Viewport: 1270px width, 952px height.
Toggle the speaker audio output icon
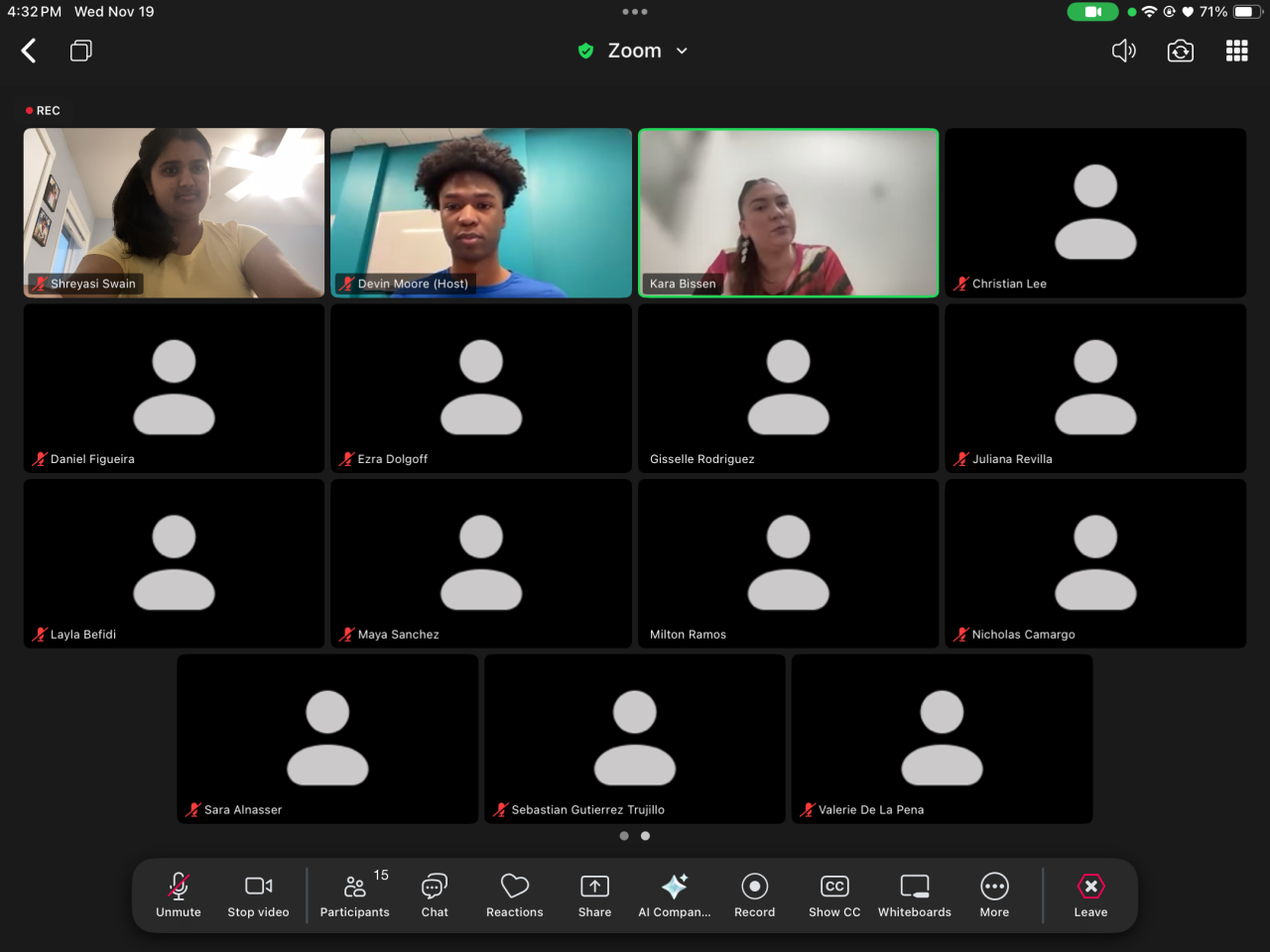(1123, 51)
